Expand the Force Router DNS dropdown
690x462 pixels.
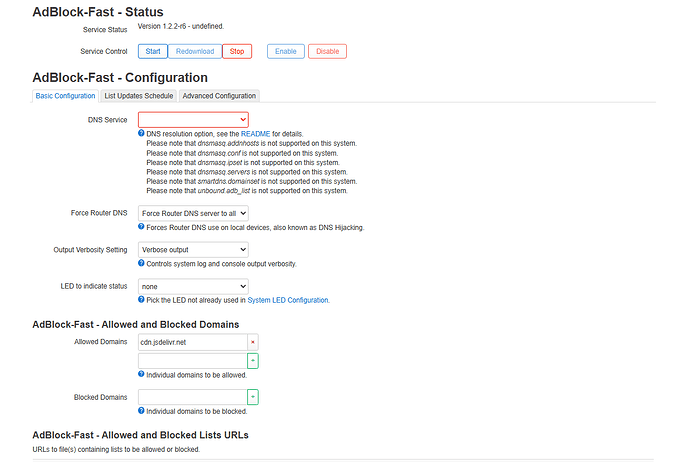pyautogui.click(x=193, y=213)
